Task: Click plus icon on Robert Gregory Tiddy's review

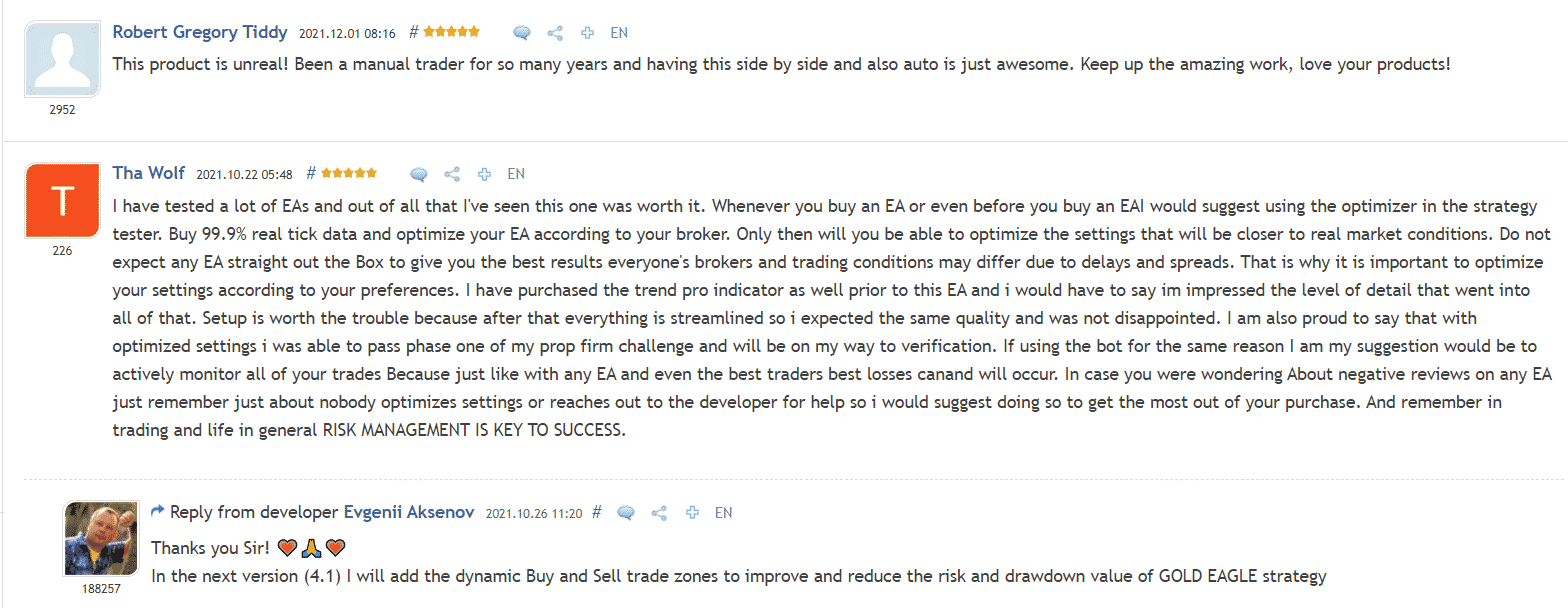Action: pos(588,32)
